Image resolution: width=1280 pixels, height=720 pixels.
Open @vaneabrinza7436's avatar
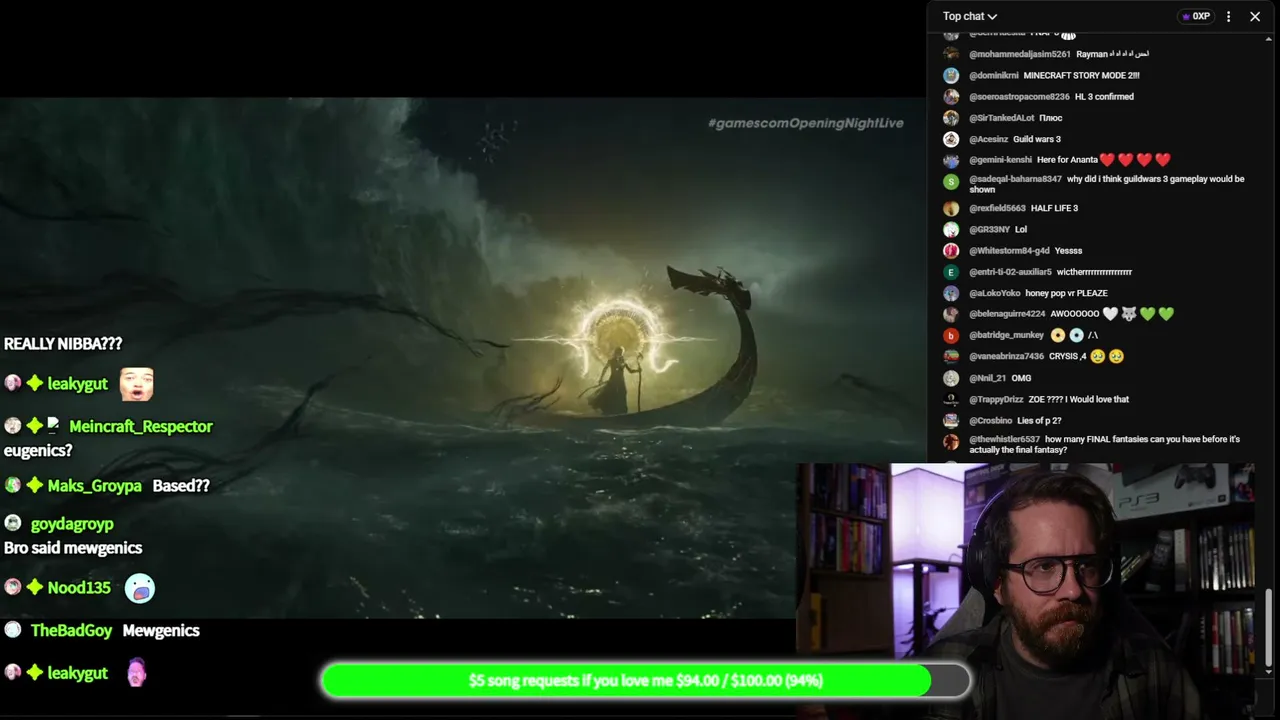coord(951,356)
